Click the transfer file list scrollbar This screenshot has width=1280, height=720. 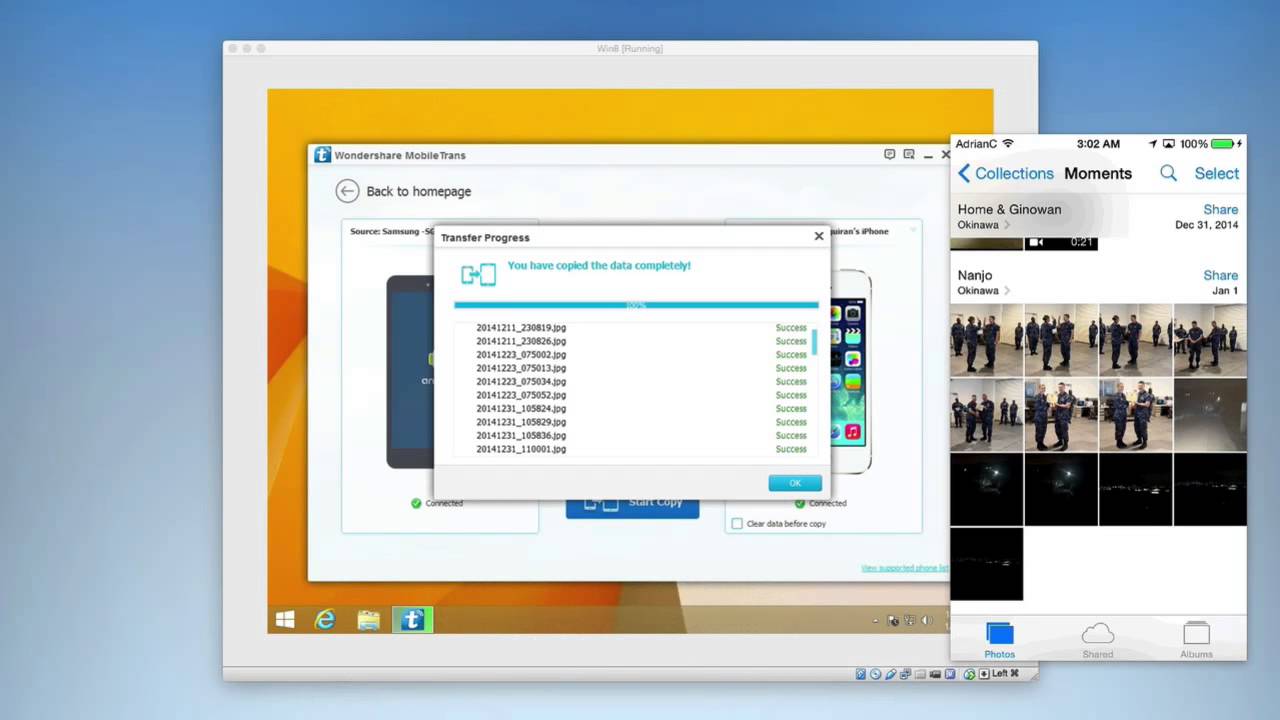(x=815, y=342)
